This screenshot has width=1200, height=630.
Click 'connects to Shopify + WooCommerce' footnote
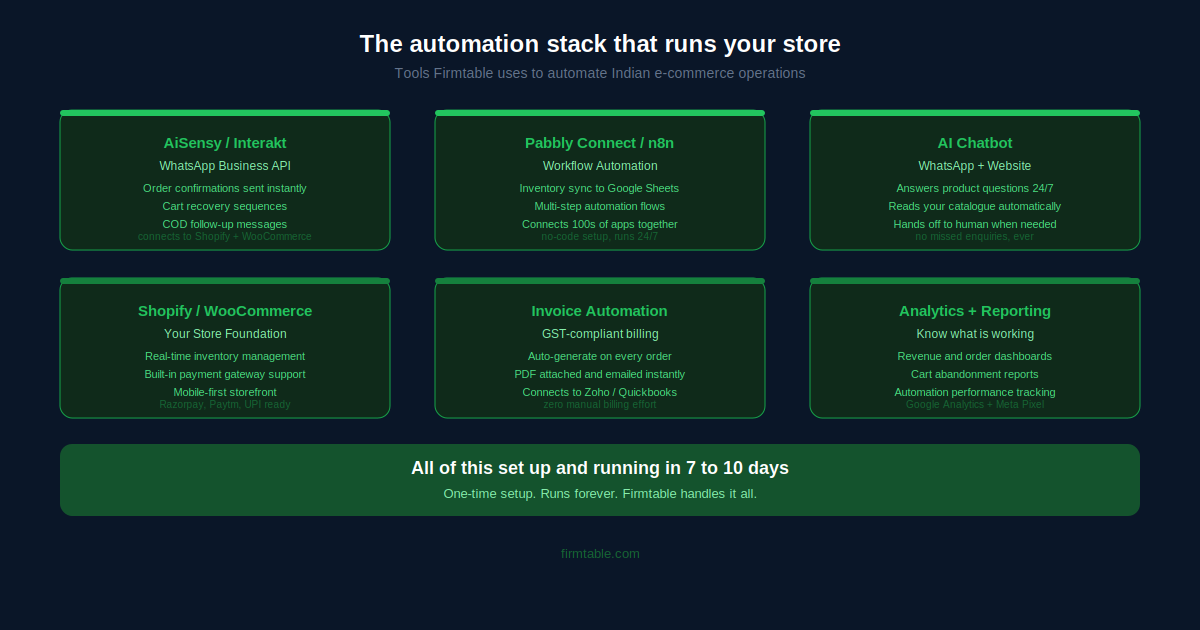(x=225, y=236)
